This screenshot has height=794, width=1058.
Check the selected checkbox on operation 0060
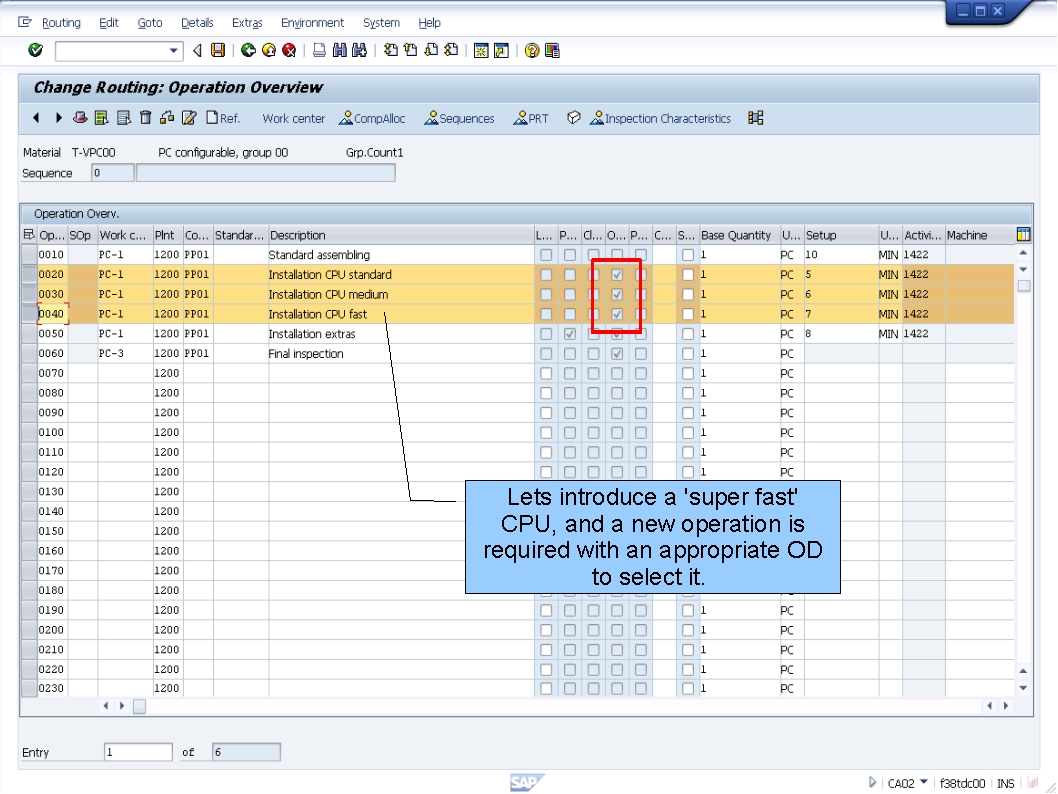pos(617,353)
